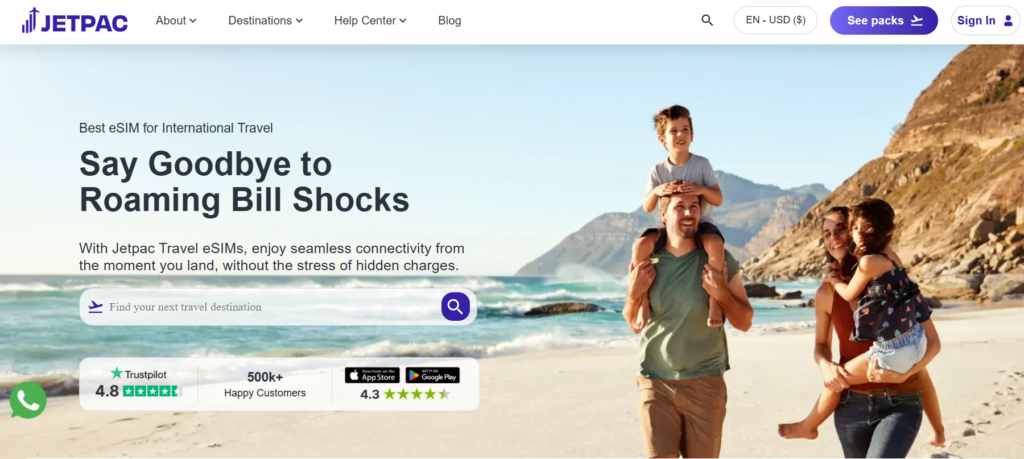
Task: Click the See packs button
Action: [x=884, y=20]
